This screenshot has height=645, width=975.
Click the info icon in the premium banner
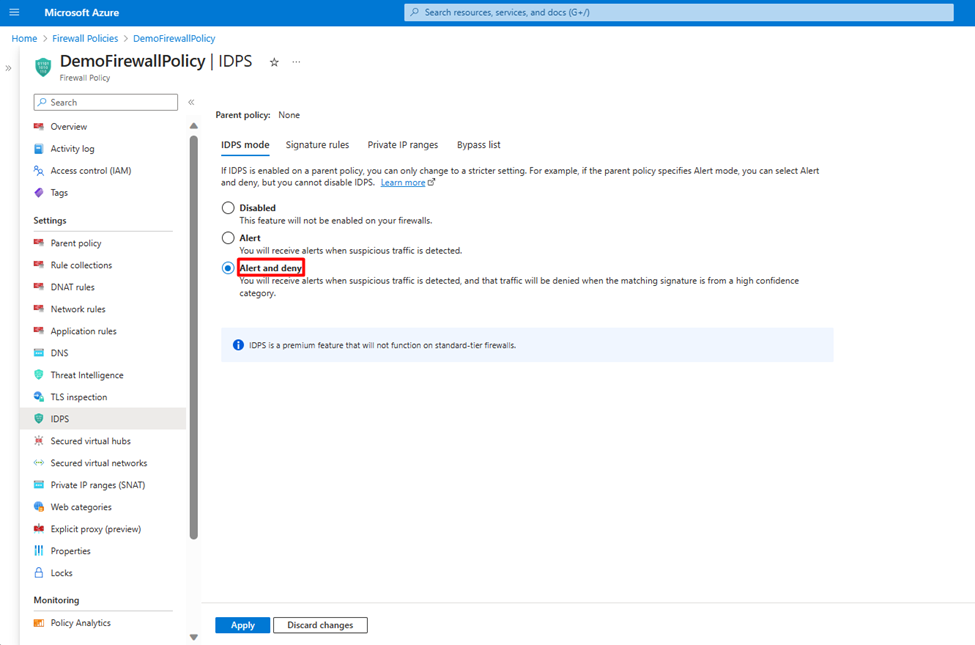click(x=238, y=345)
